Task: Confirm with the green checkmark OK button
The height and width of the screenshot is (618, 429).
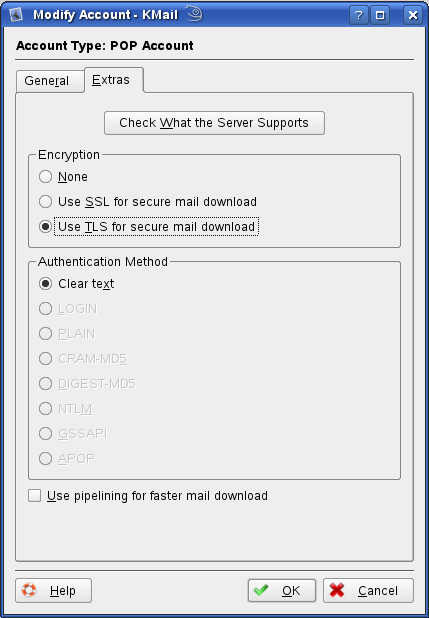Action: tap(282, 590)
